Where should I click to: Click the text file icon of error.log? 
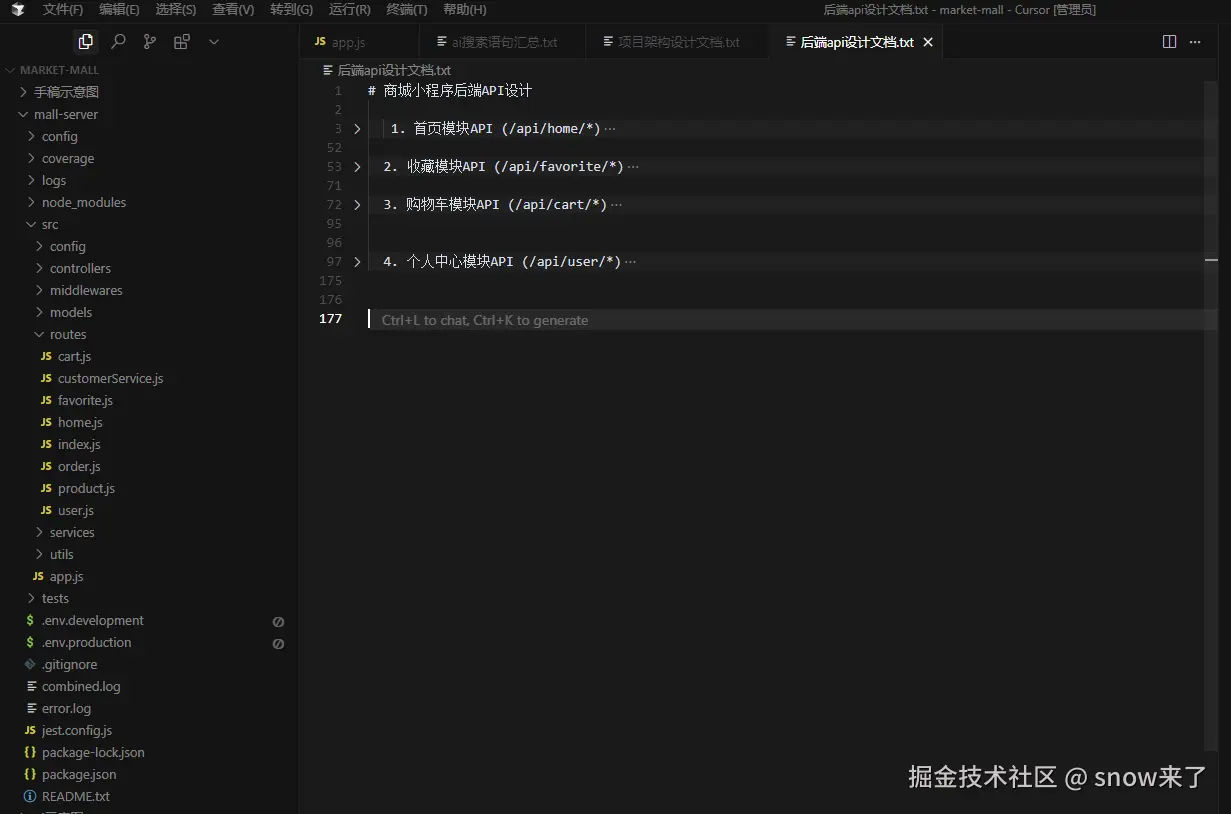pos(31,708)
